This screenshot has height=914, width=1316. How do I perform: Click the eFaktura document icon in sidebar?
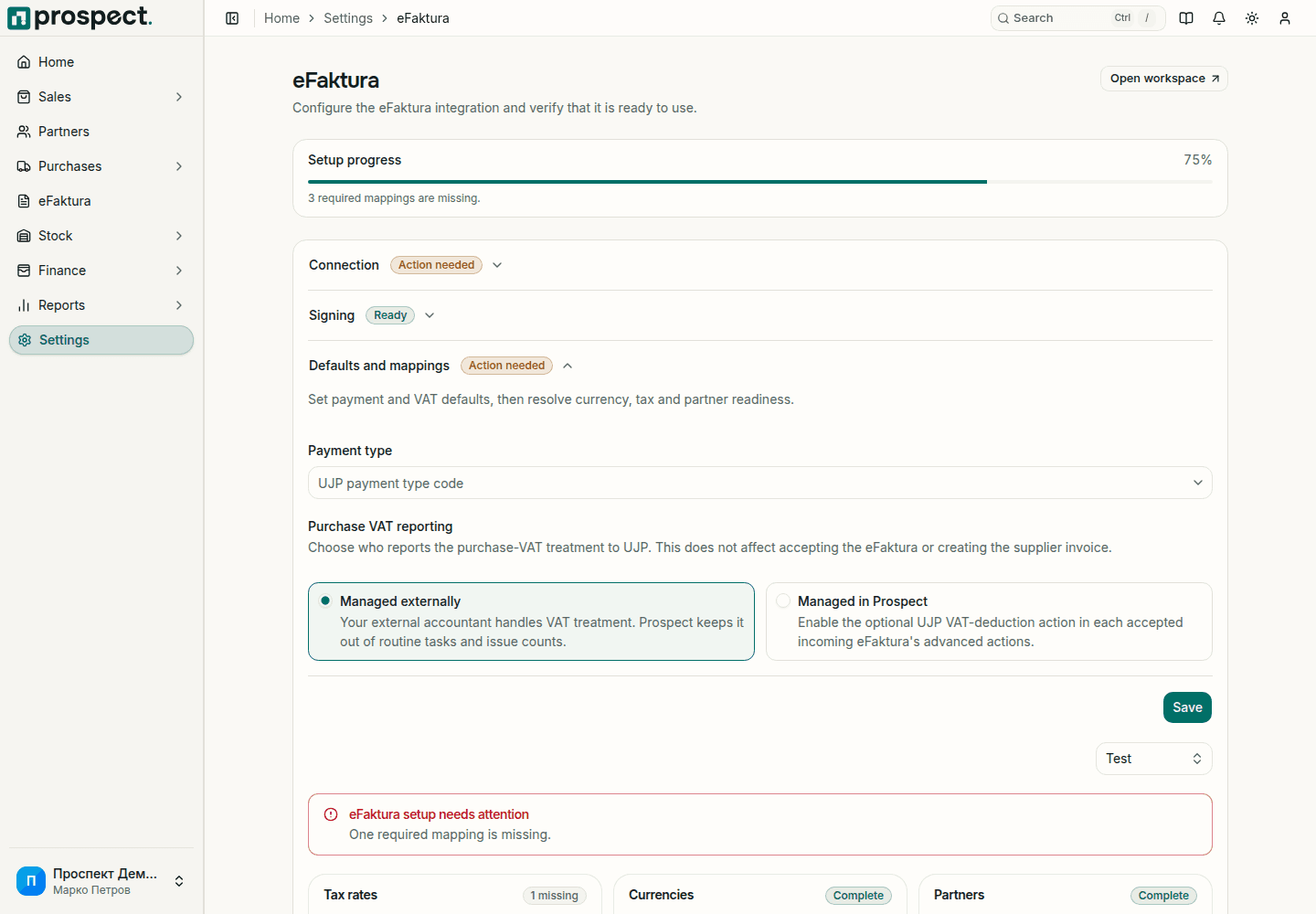(24, 201)
